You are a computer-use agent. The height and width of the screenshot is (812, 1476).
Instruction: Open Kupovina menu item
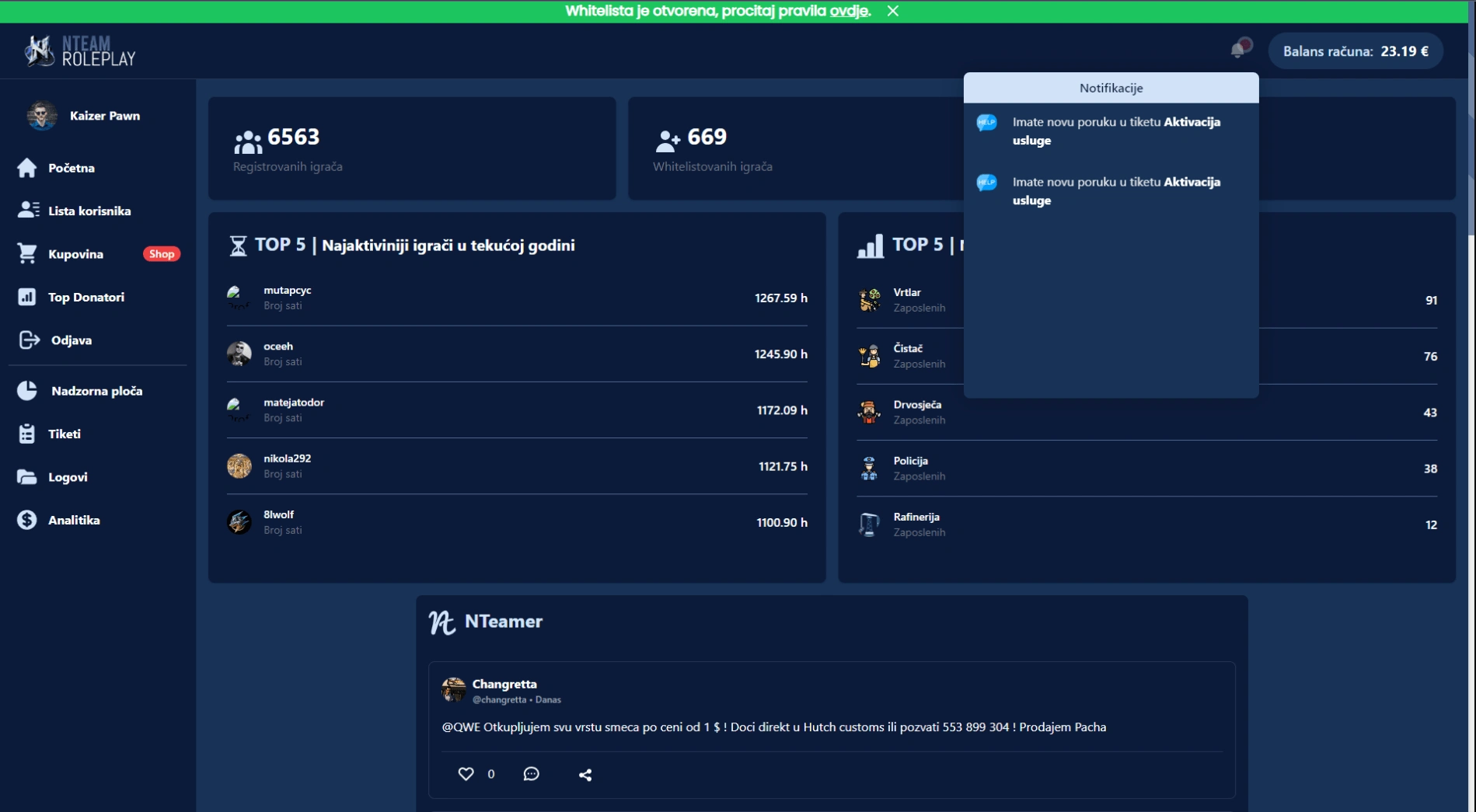pyautogui.click(x=75, y=254)
